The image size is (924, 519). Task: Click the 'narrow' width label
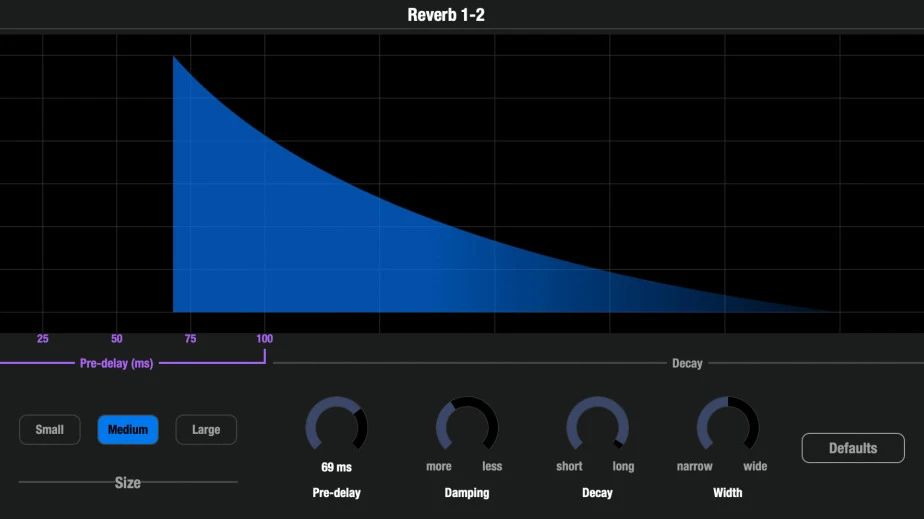[x=695, y=467]
